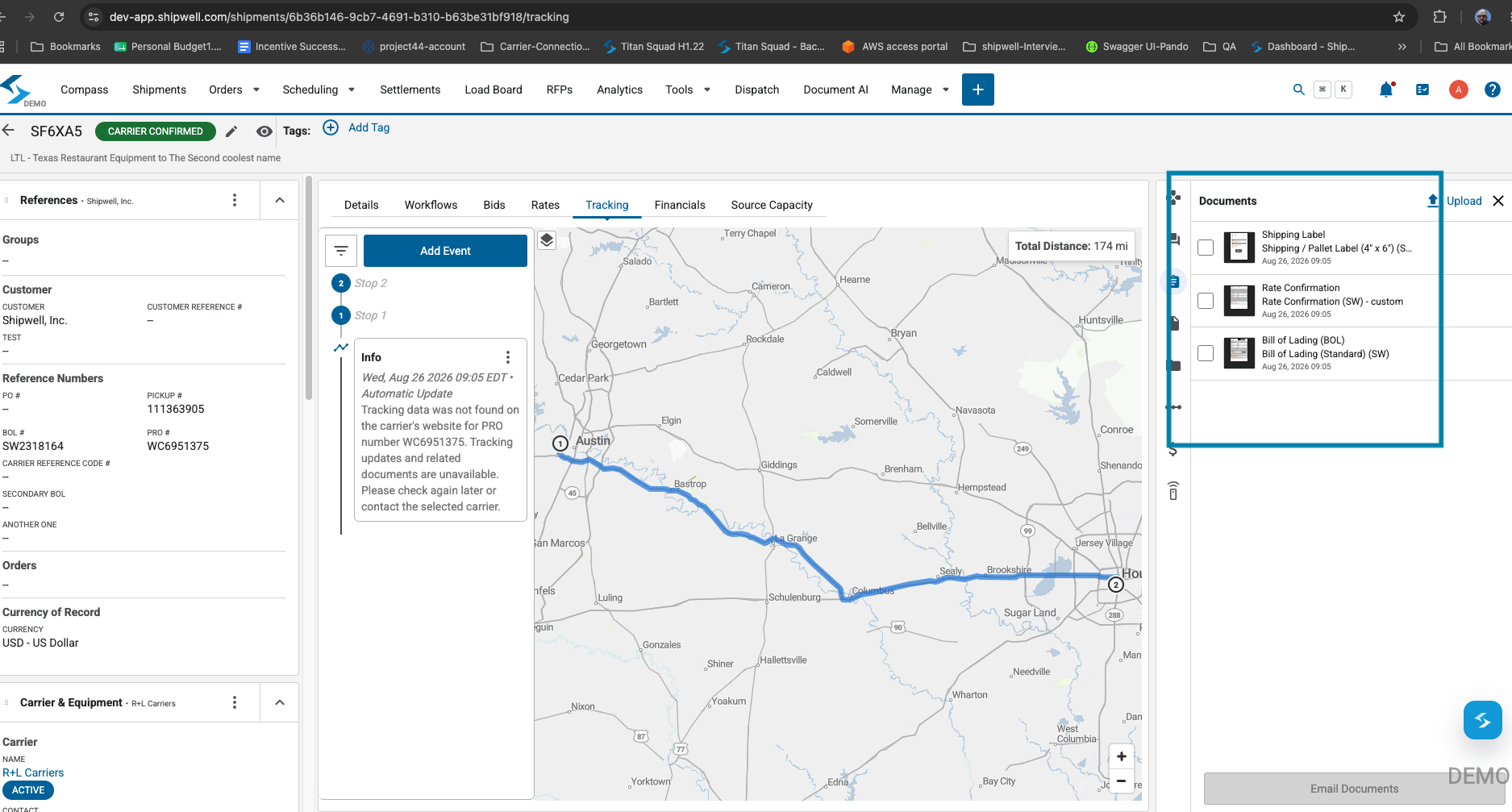Click the Email Documents button
1512x812 pixels.
pyautogui.click(x=1354, y=789)
